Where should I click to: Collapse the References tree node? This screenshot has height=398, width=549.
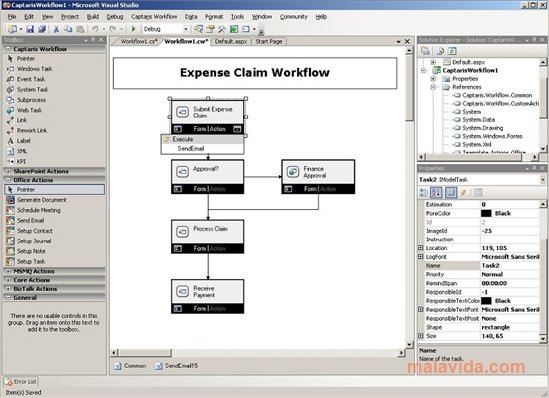click(433, 87)
